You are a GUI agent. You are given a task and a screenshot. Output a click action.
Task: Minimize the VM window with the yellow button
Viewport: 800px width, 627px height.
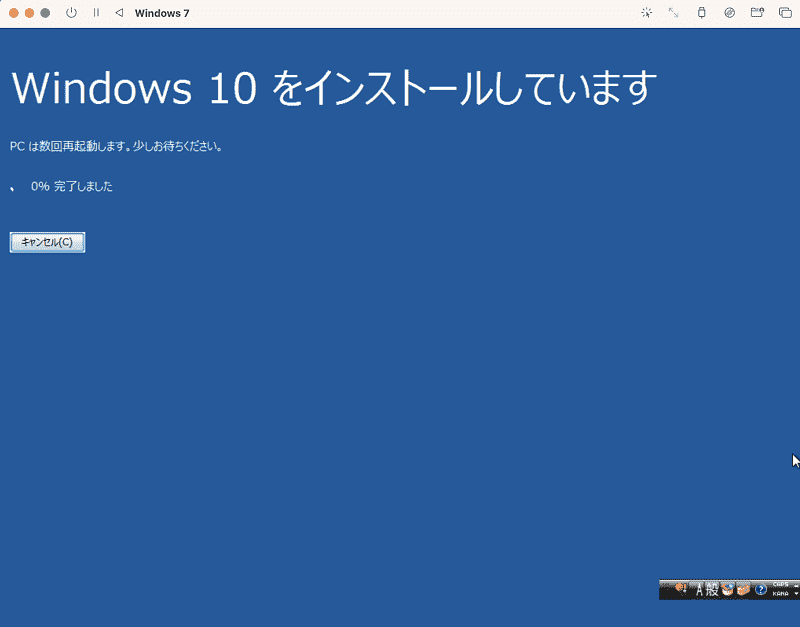30,13
